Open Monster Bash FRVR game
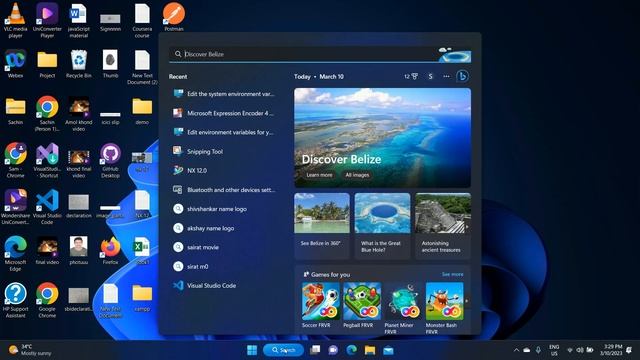640x360 pixels. (444, 308)
